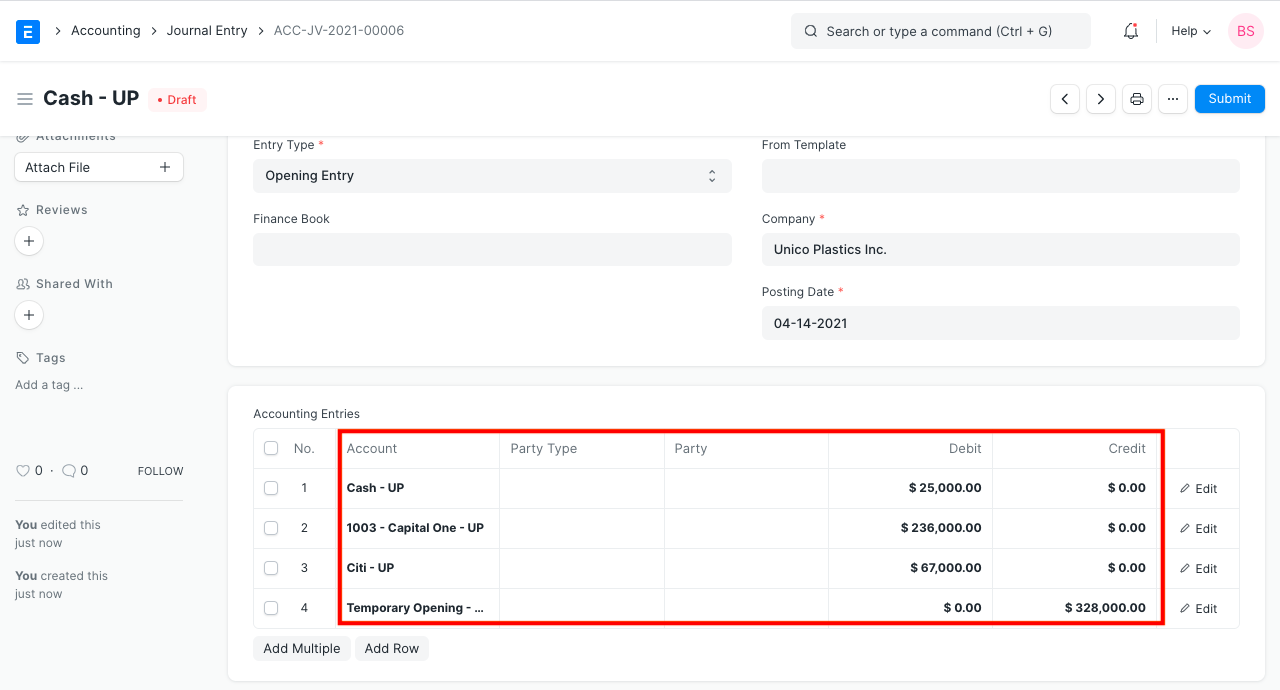The height and width of the screenshot is (690, 1280).
Task: Like the document via the heart icon
Action: click(x=22, y=470)
